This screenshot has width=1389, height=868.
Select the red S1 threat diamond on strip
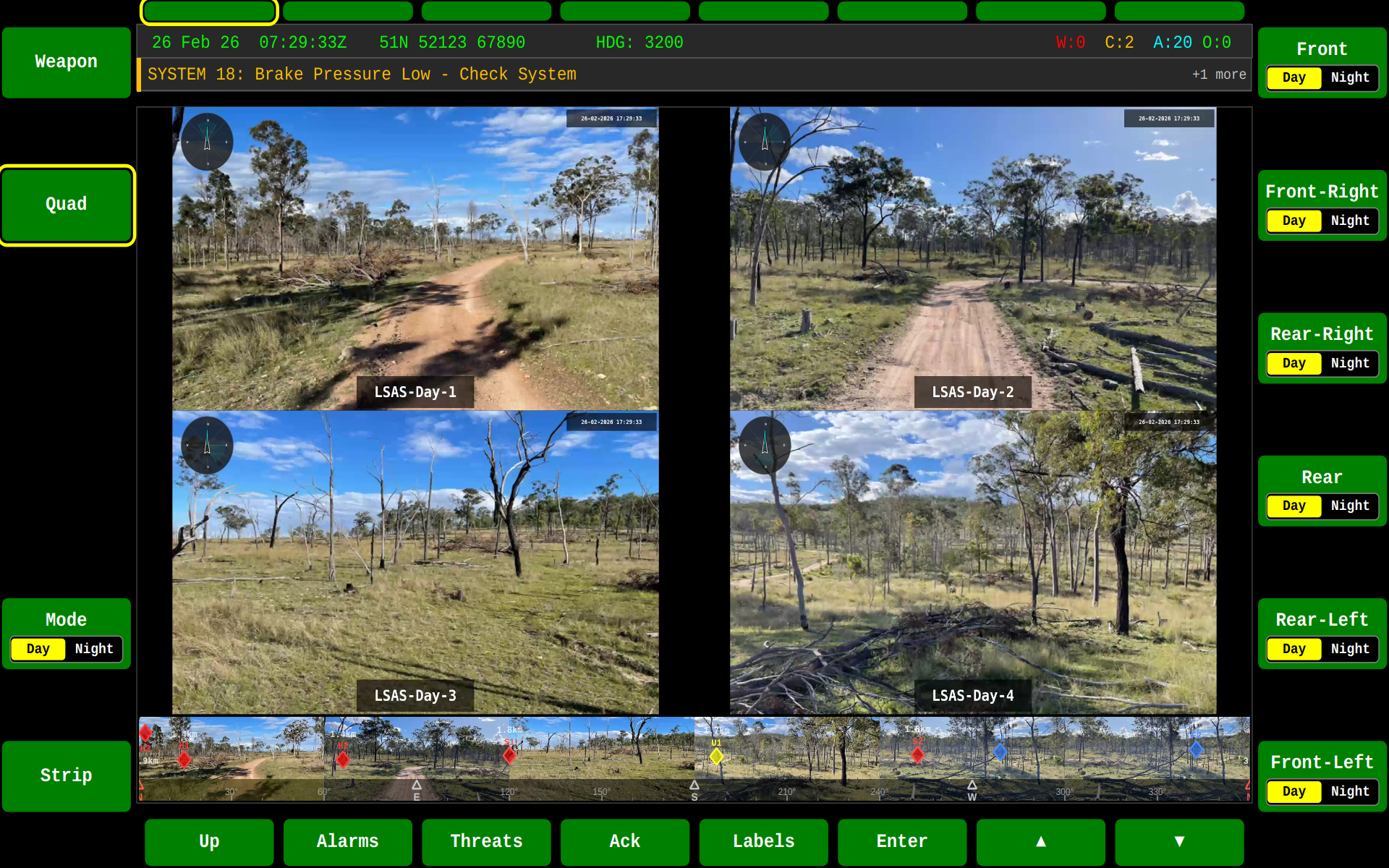(x=509, y=755)
